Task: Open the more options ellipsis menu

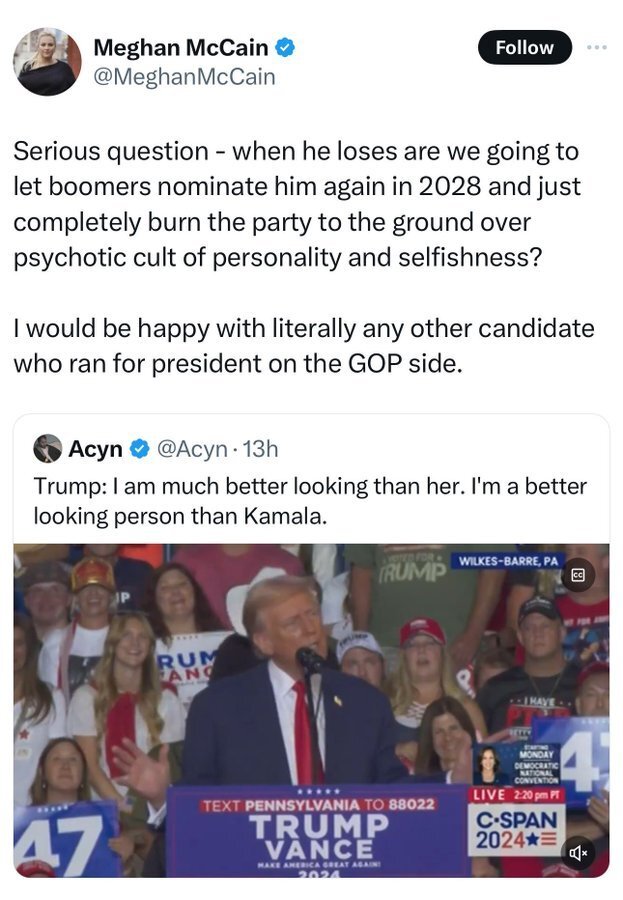Action: (597, 47)
